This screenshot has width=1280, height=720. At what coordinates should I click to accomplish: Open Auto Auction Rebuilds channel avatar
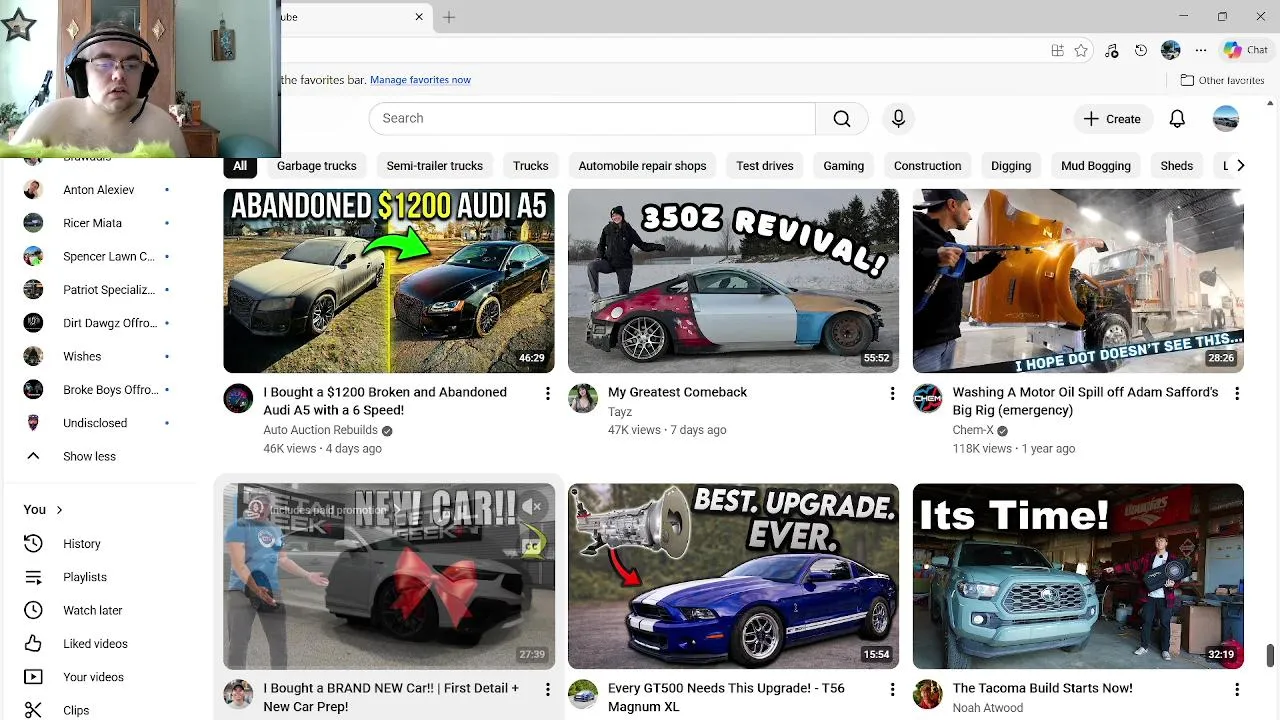click(x=238, y=398)
